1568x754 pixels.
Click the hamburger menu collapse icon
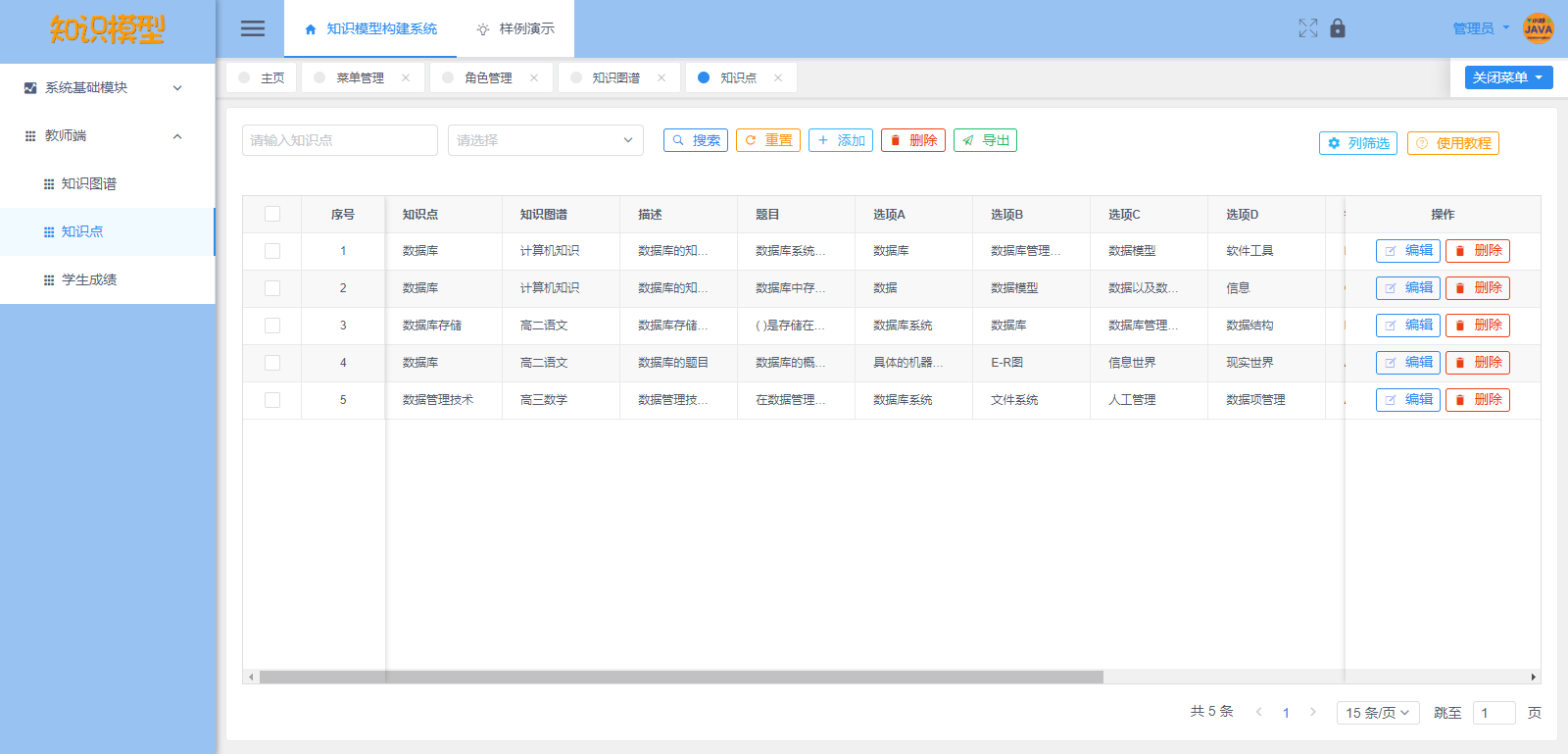pyautogui.click(x=253, y=28)
